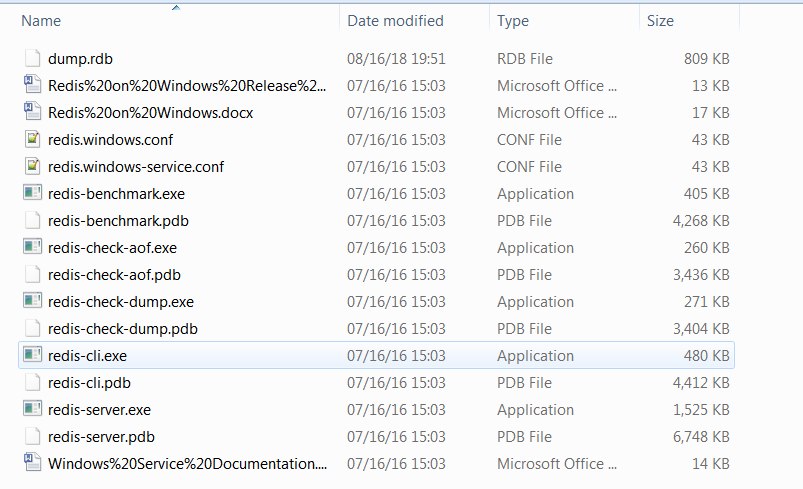Click the redis-server.pdb file icon

click(32, 436)
